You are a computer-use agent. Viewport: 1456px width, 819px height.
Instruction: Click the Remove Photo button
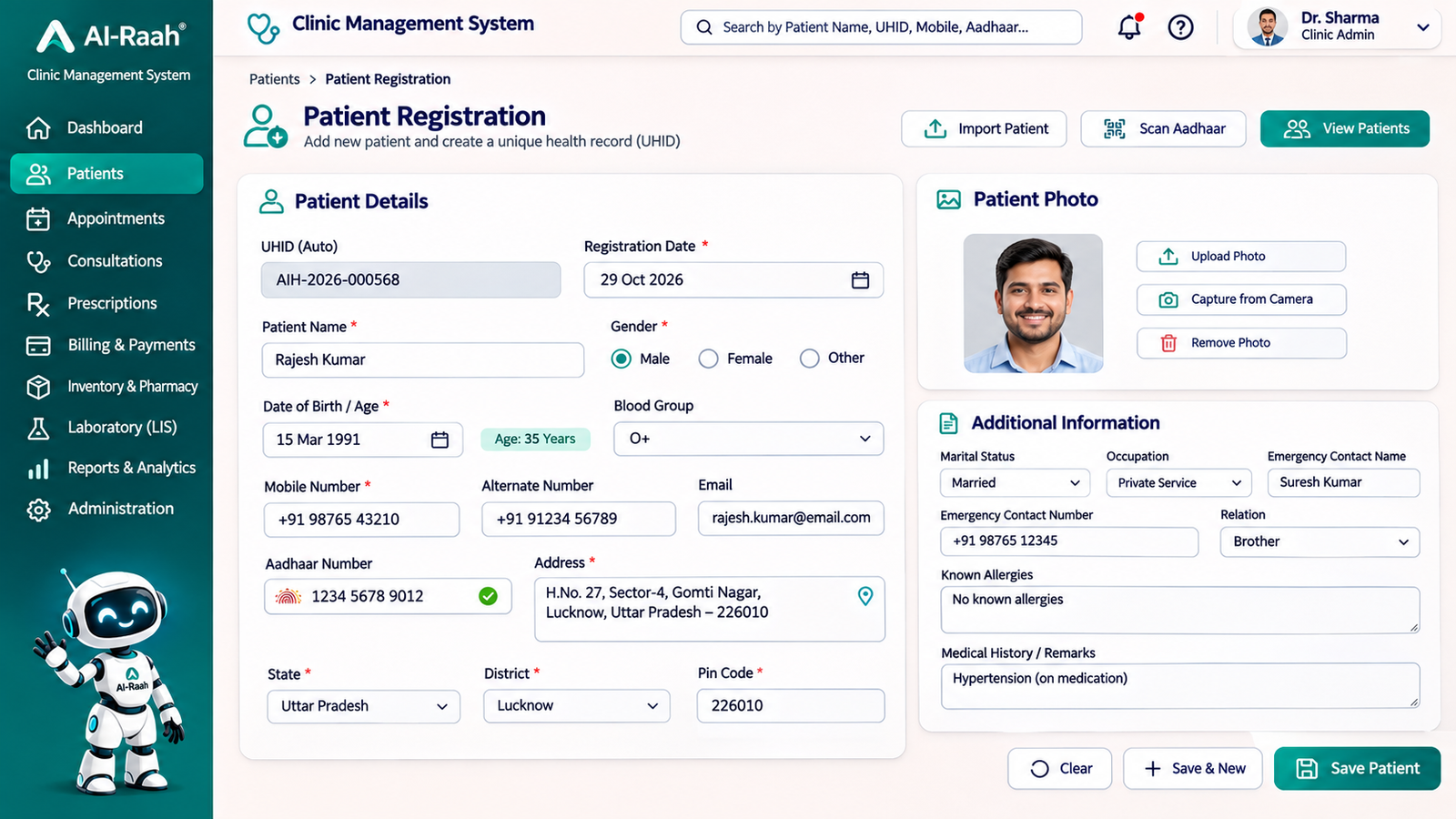coord(1241,343)
